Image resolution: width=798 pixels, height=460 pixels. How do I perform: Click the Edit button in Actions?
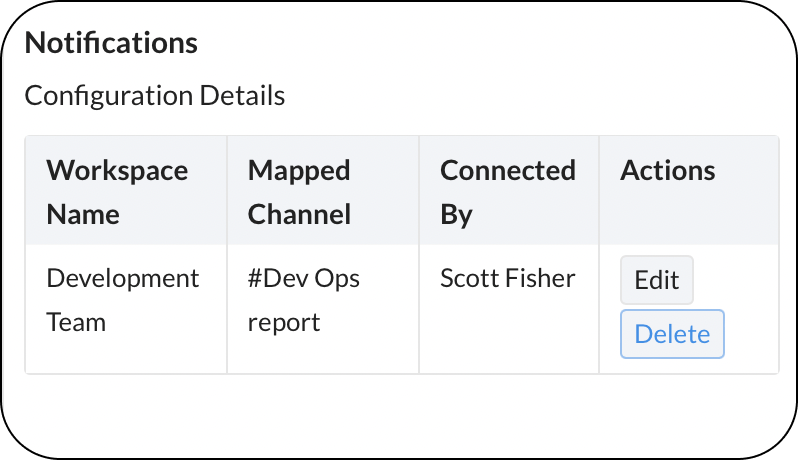[657, 280]
